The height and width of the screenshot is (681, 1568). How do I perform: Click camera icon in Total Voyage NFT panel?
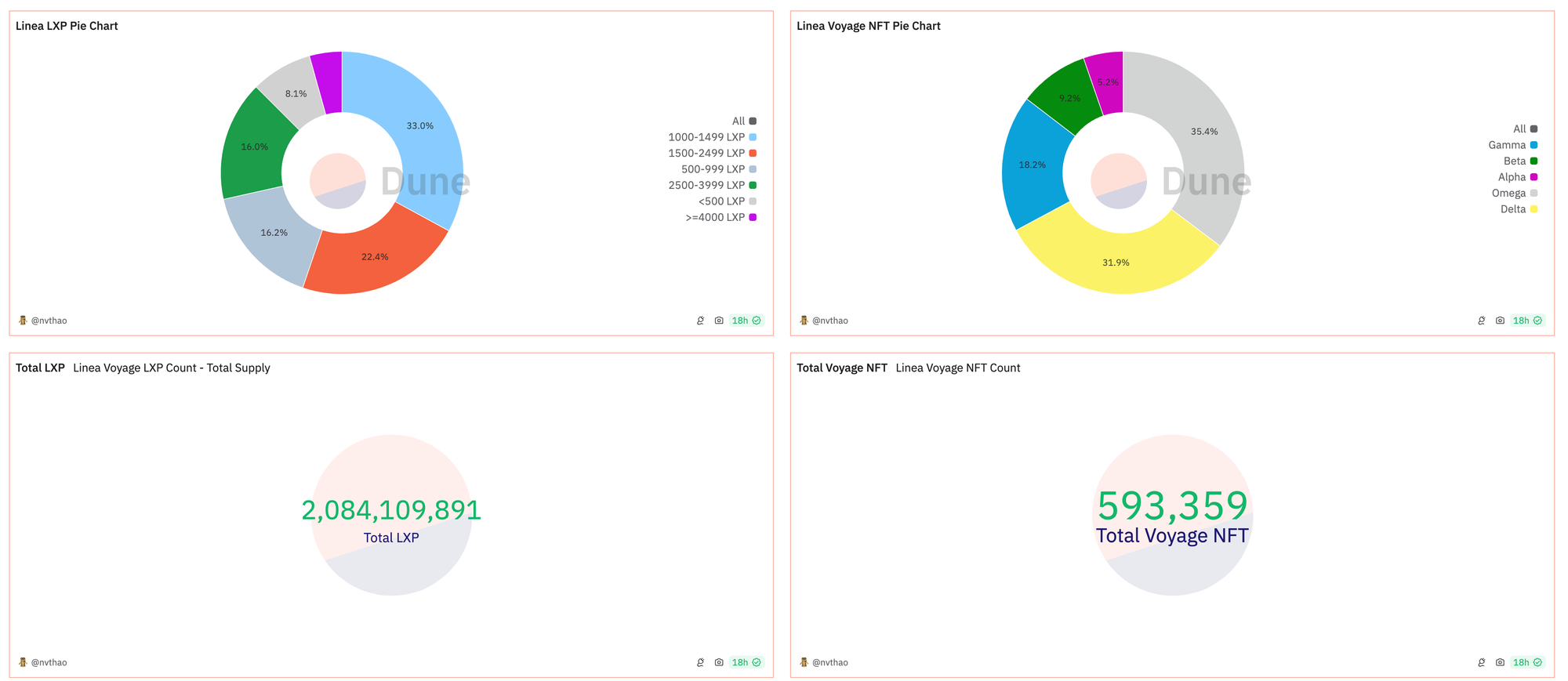1500,662
